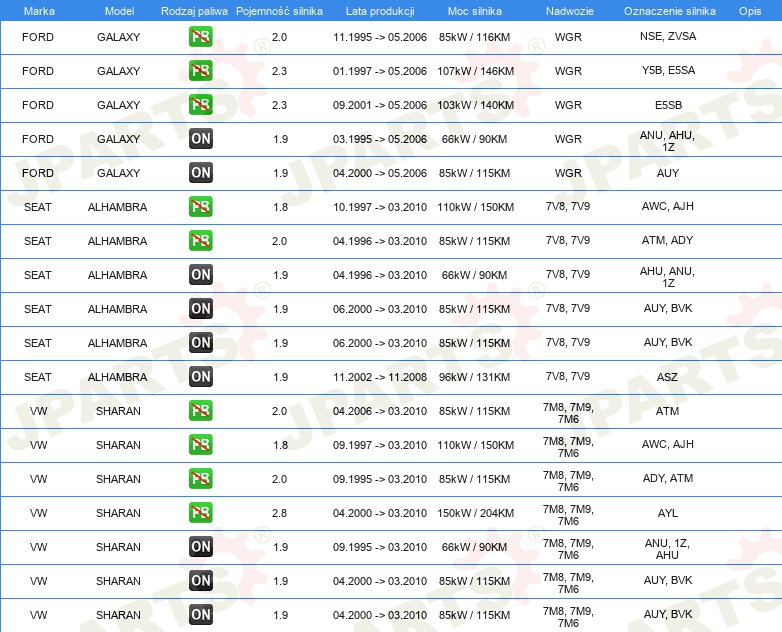Select the Rodzaj paliwa column header
This screenshot has height=632, width=782.
tap(194, 11)
